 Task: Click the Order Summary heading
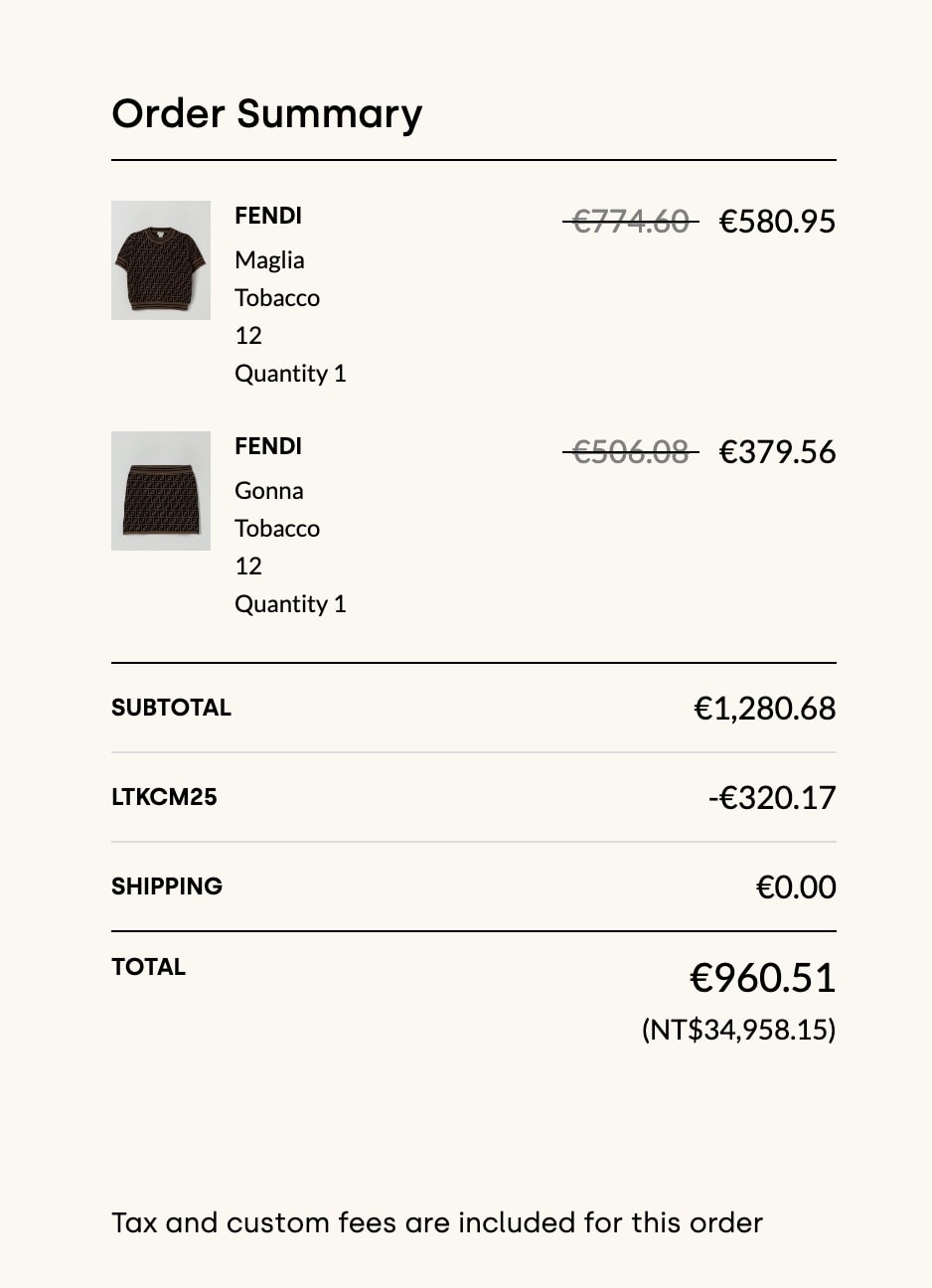click(x=267, y=114)
